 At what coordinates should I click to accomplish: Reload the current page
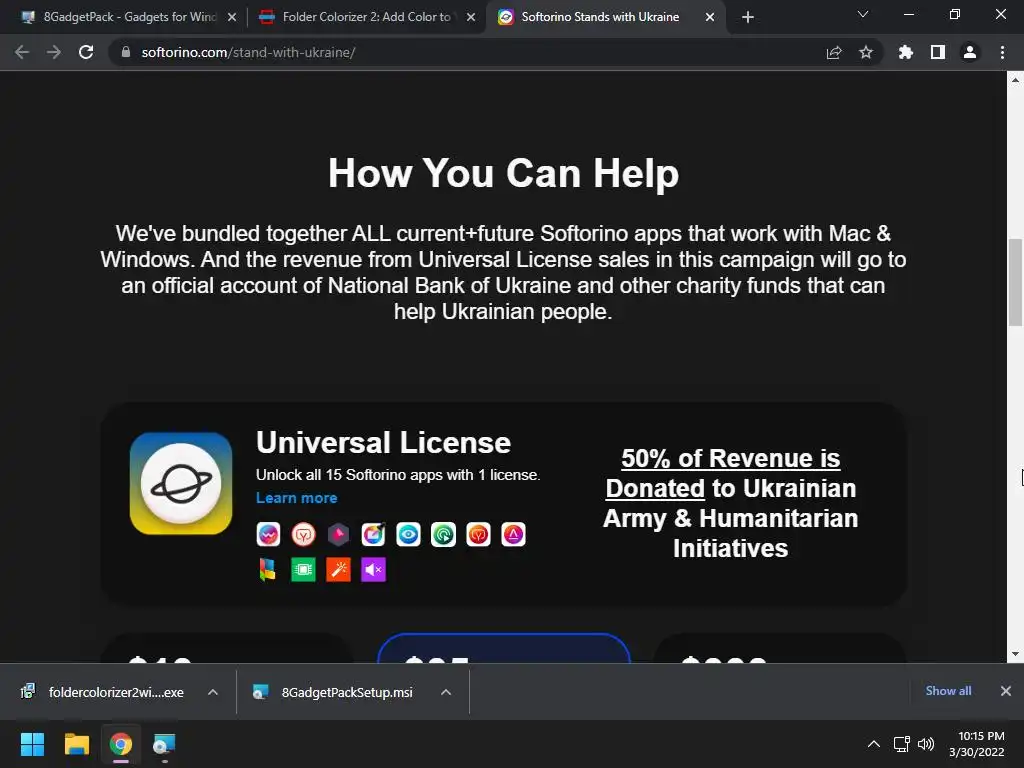[86, 52]
